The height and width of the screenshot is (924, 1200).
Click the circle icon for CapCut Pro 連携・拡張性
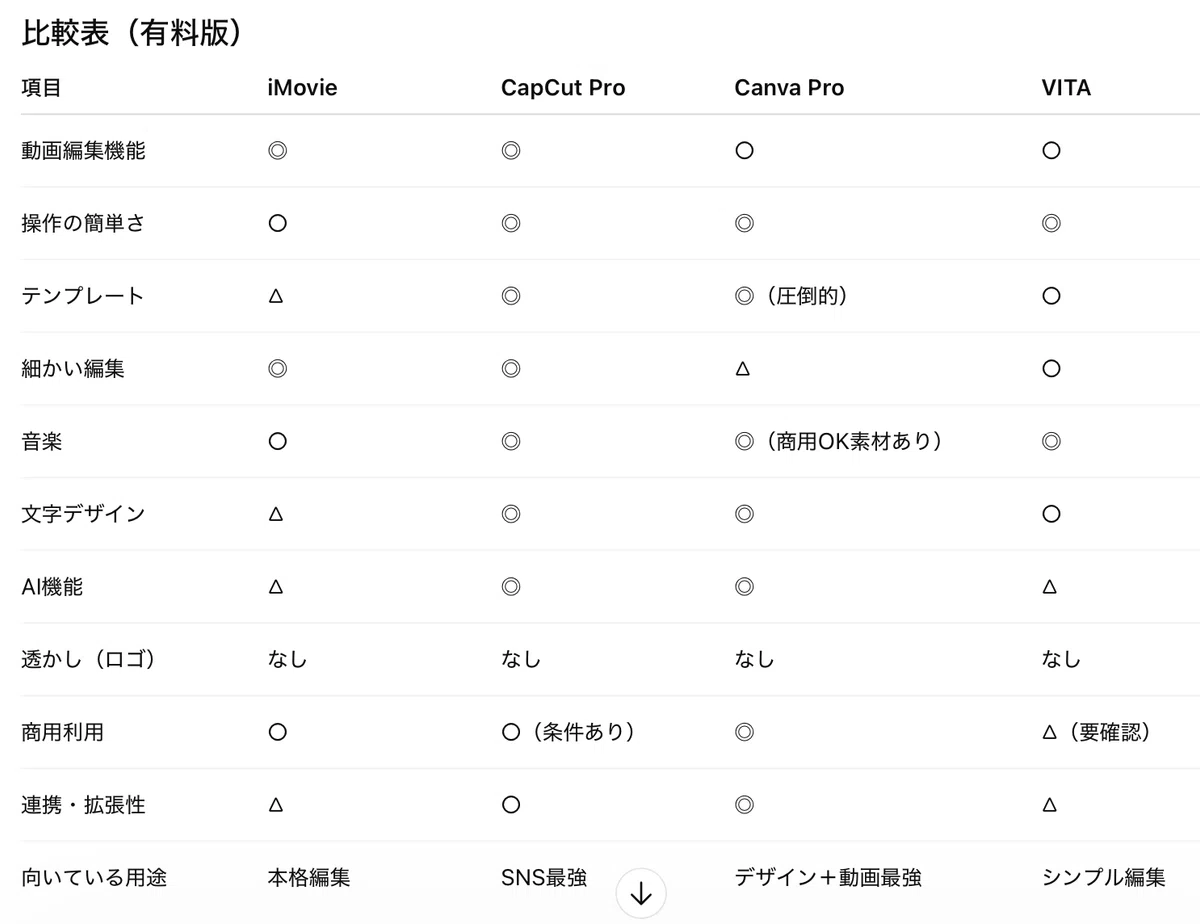511,805
